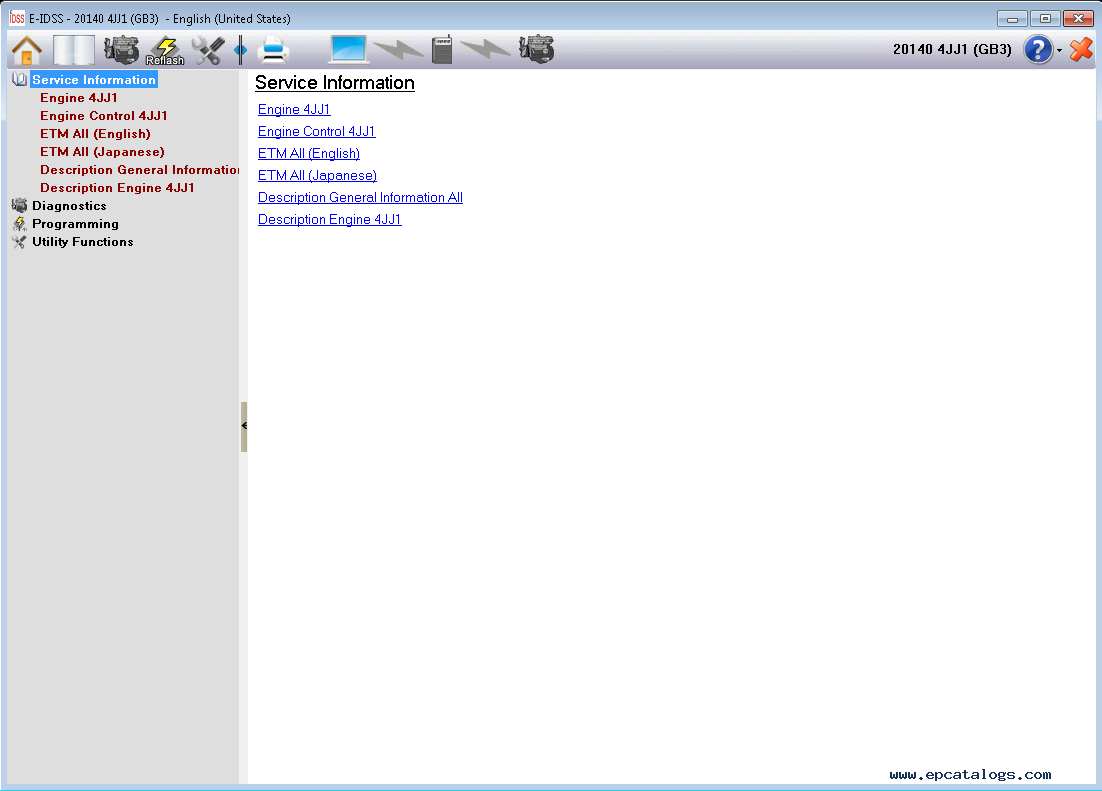Open Utility Functions in the sidebar tree

(x=83, y=242)
